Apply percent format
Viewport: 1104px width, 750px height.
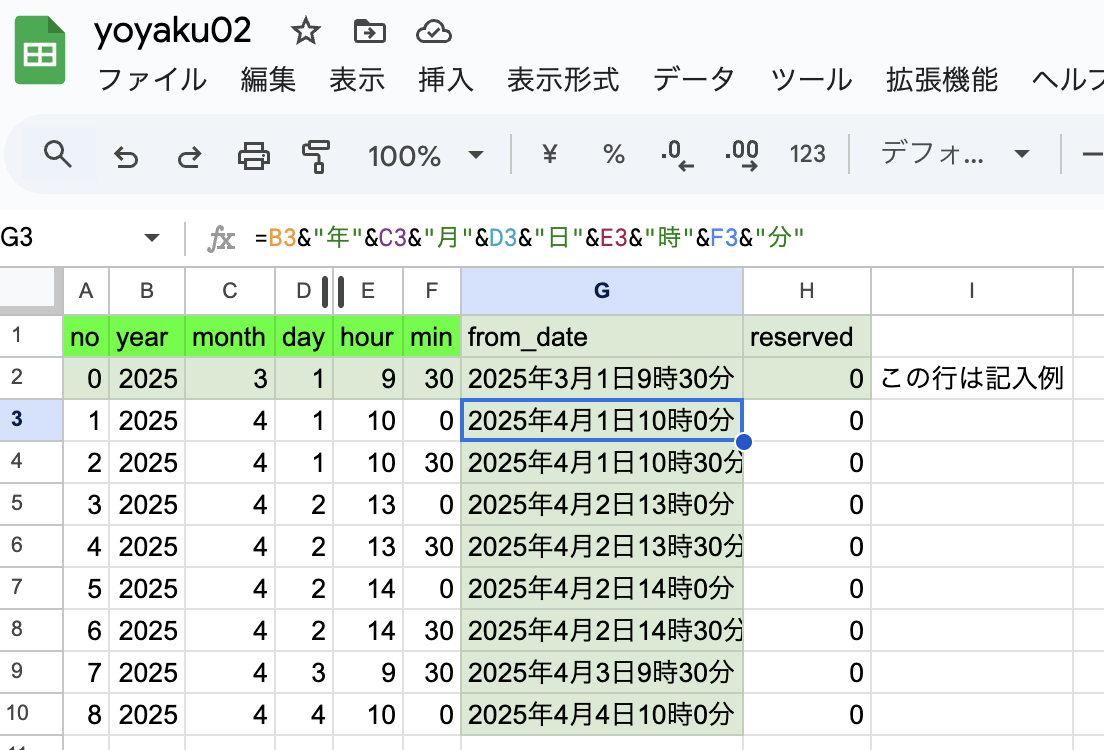[613, 154]
